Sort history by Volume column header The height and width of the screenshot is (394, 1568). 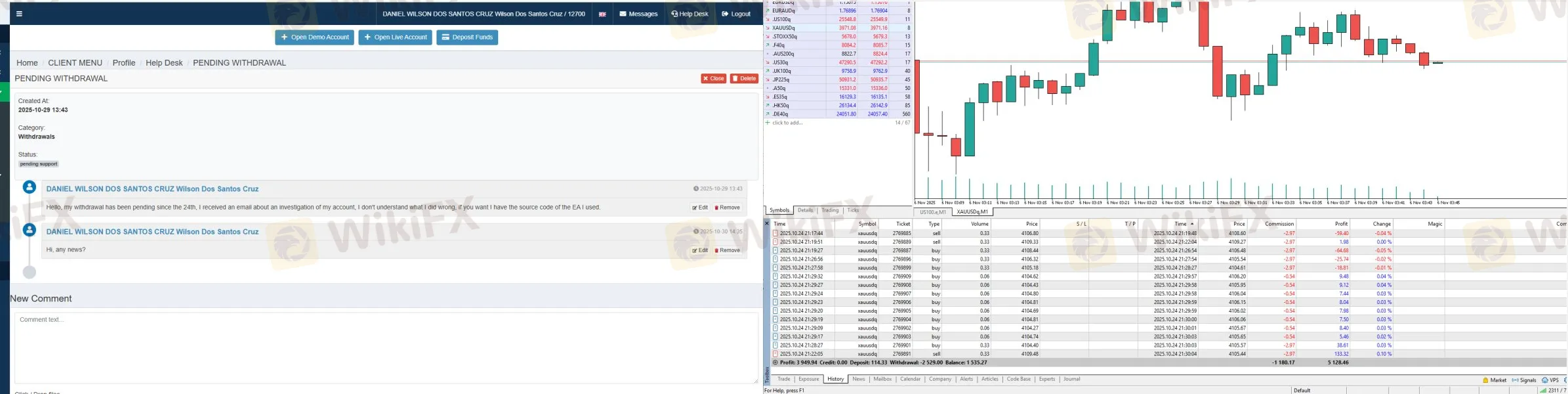click(980, 225)
